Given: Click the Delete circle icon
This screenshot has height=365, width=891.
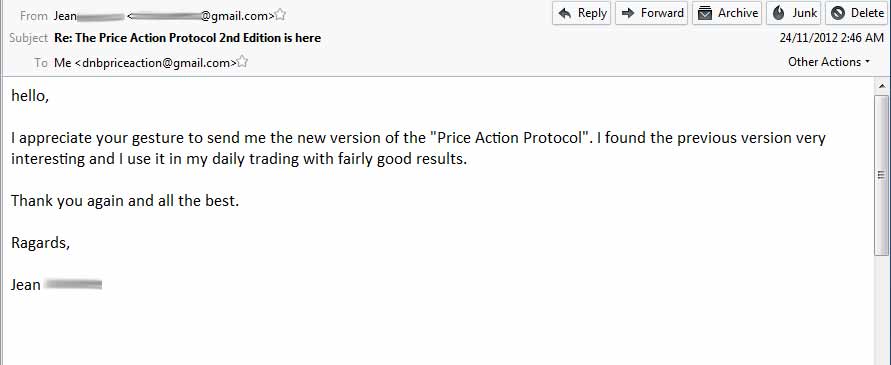Looking at the screenshot, I should pos(838,13).
